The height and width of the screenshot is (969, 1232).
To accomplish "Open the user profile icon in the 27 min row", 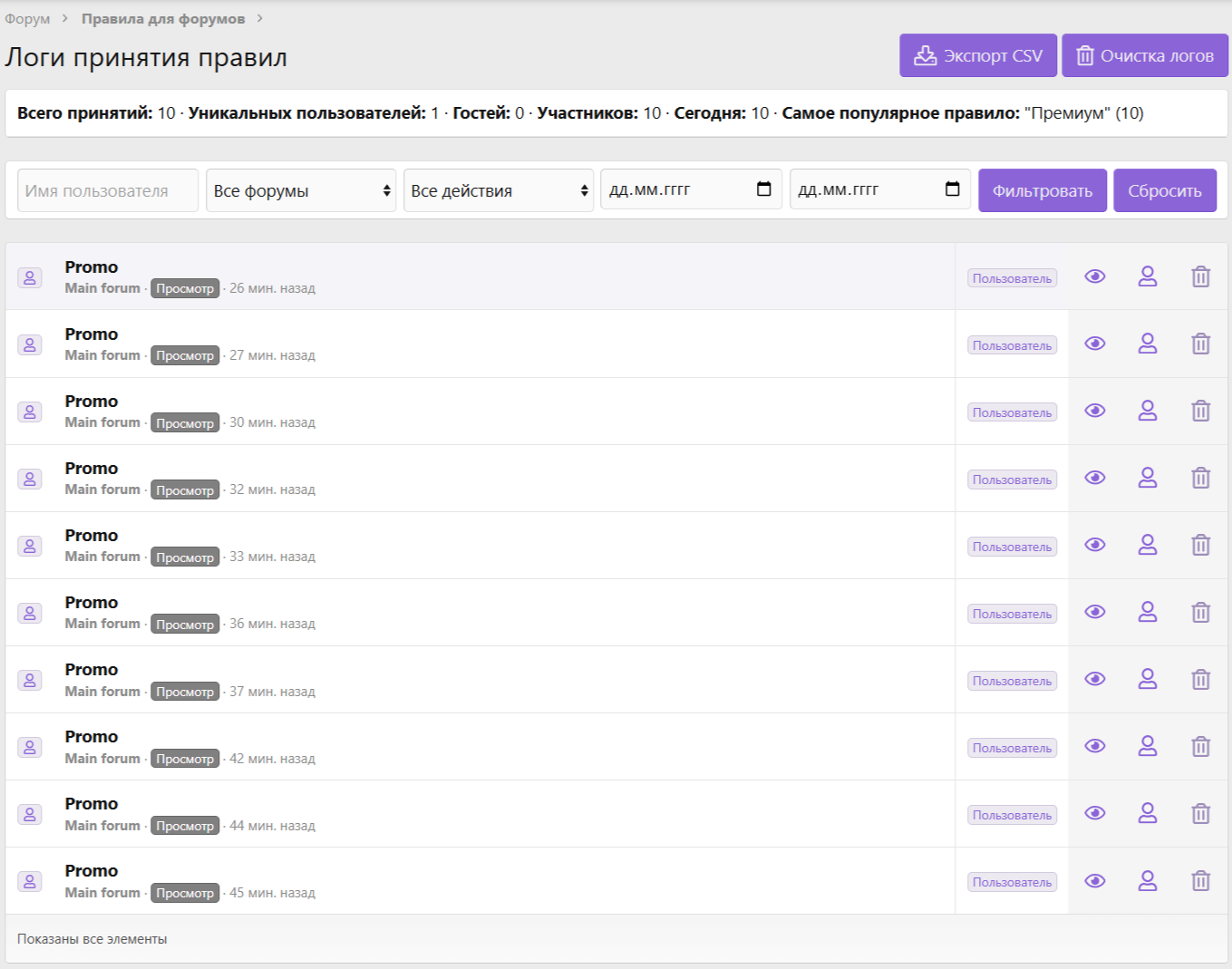I will [x=1148, y=344].
